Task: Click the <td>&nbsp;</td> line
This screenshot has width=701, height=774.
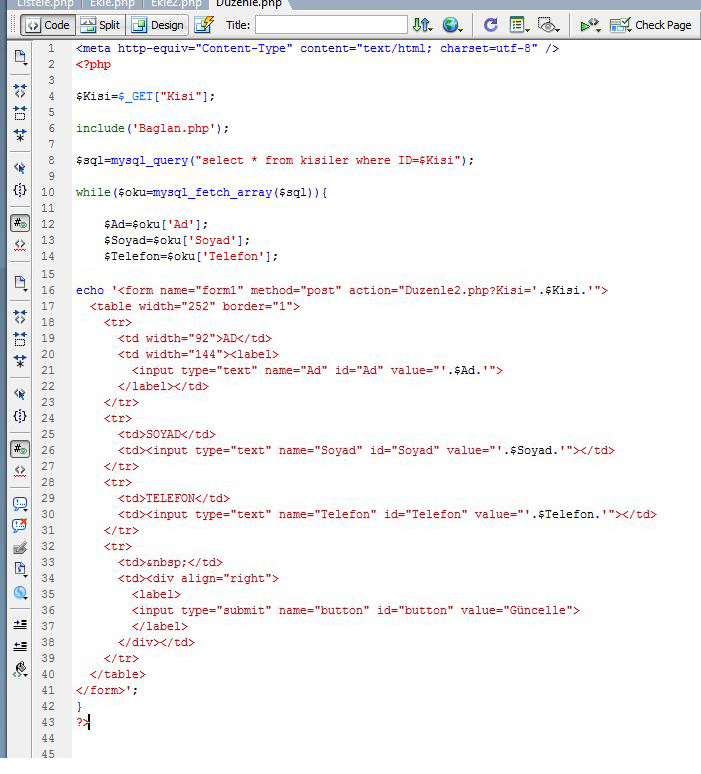Action: point(170,563)
